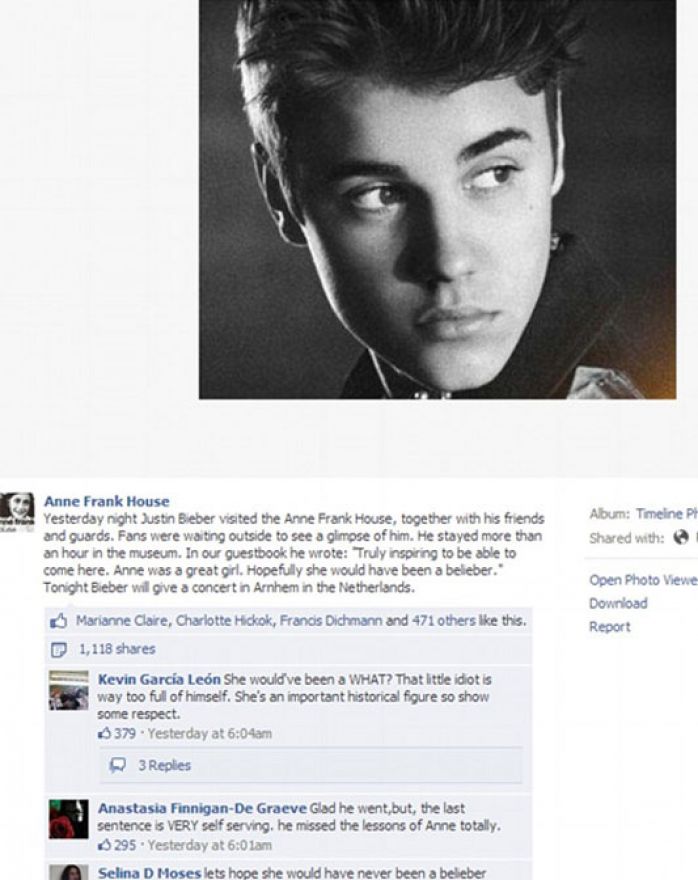This screenshot has width=698, height=880.
Task: Click the speech bubble icon by 3 Replies
Action: click(118, 766)
